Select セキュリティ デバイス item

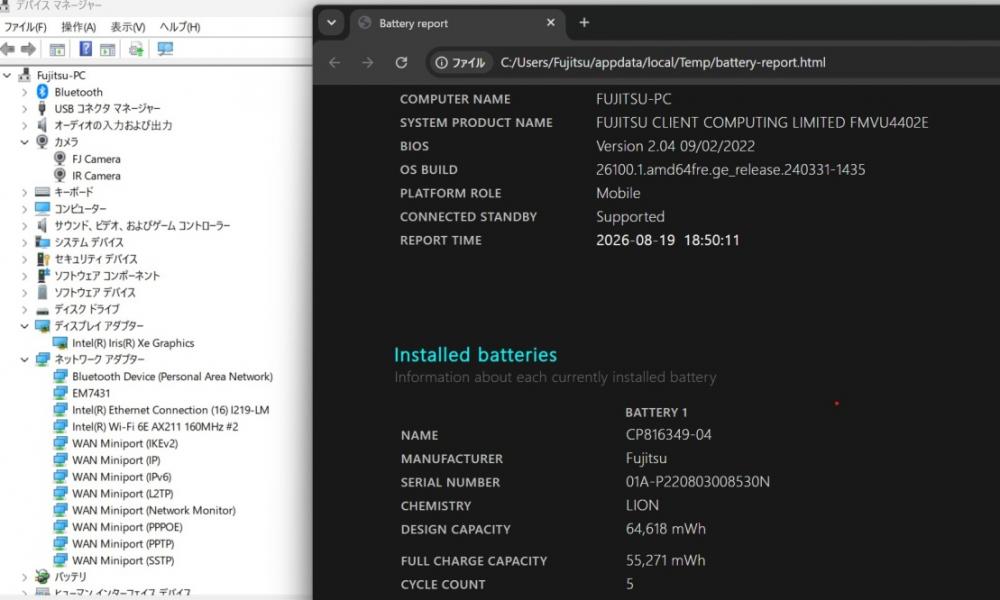[x=96, y=259]
